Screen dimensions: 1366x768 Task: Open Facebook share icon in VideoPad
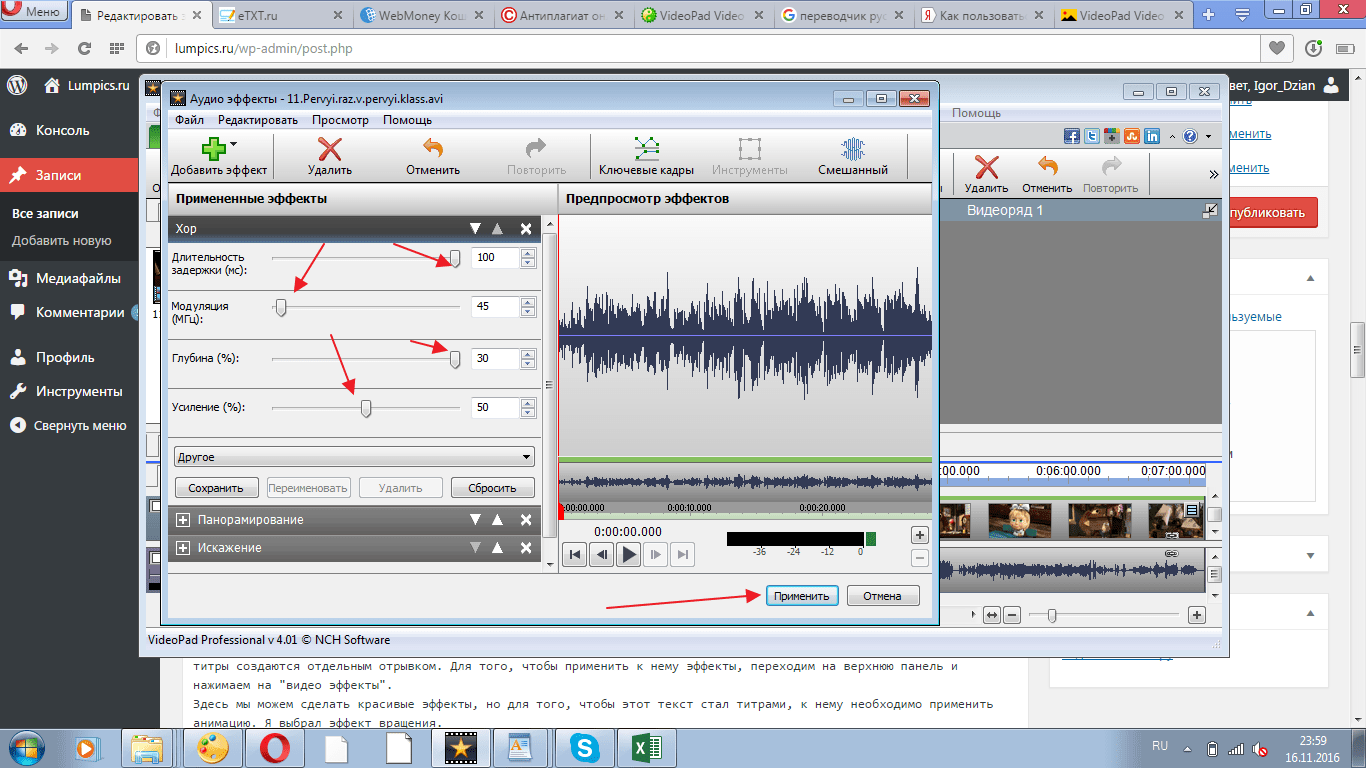1072,136
